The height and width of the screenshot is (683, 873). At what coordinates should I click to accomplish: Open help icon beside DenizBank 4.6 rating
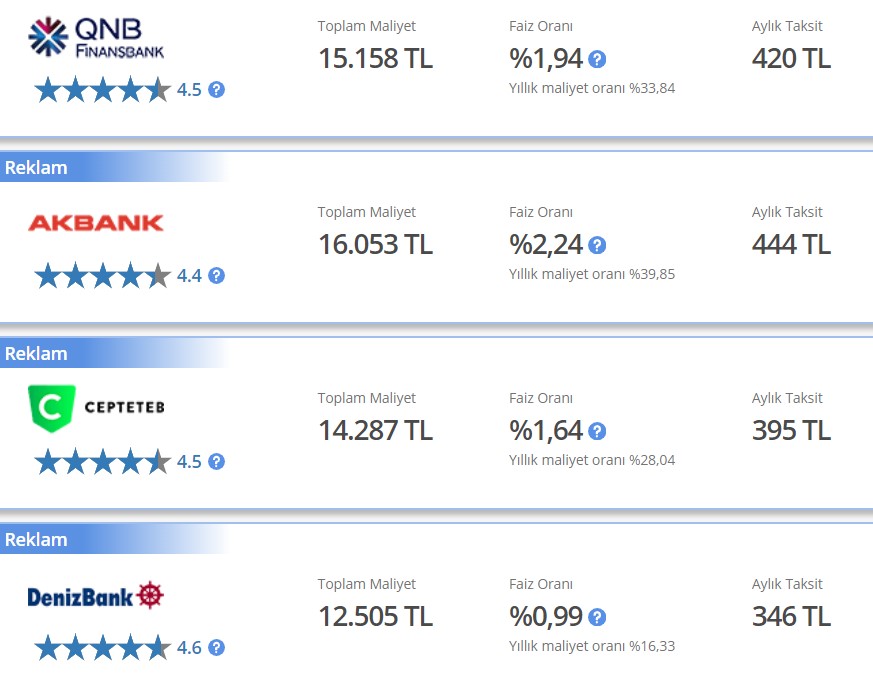tap(216, 648)
